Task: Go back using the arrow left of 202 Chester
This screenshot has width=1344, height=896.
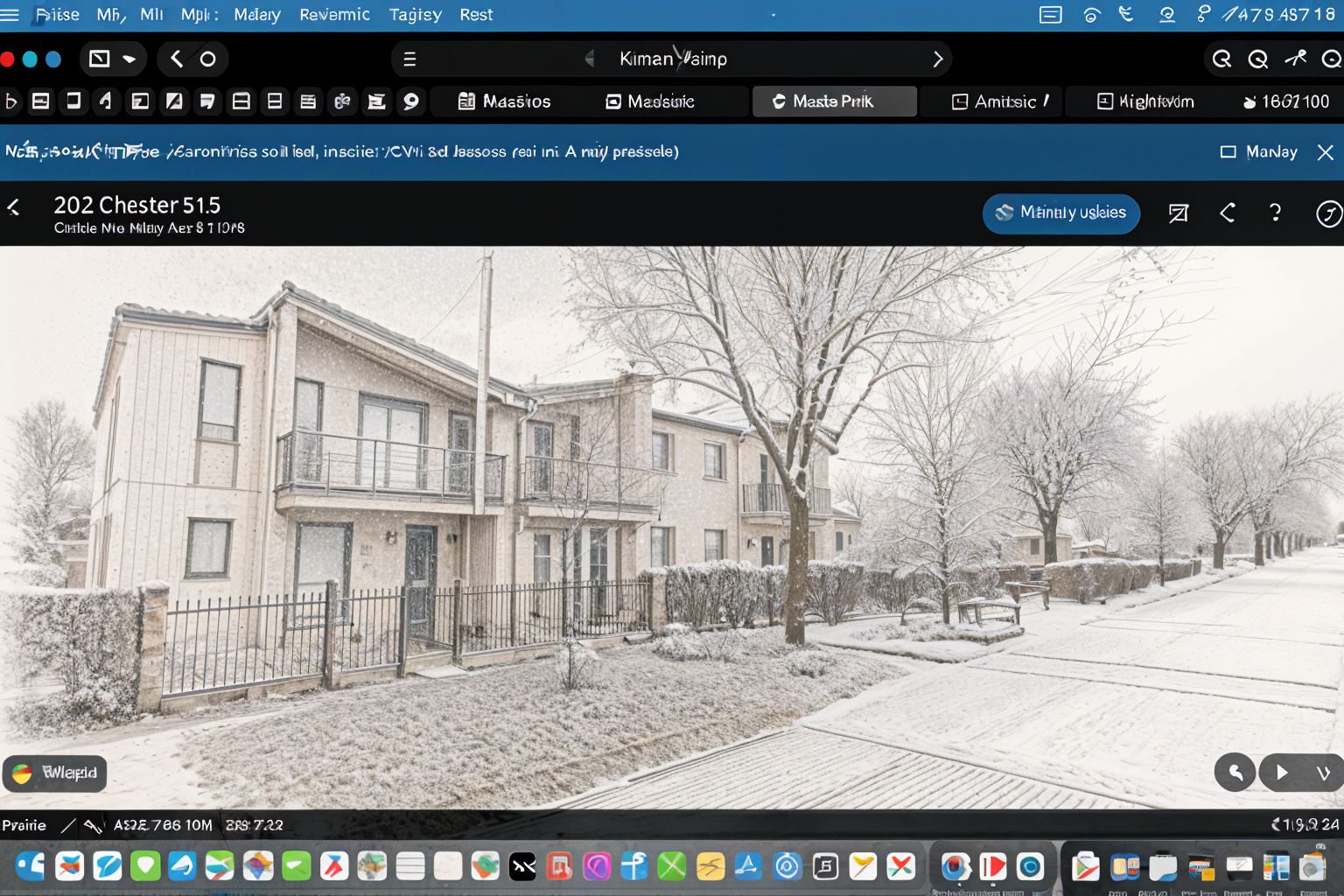Action: pyautogui.click(x=14, y=207)
